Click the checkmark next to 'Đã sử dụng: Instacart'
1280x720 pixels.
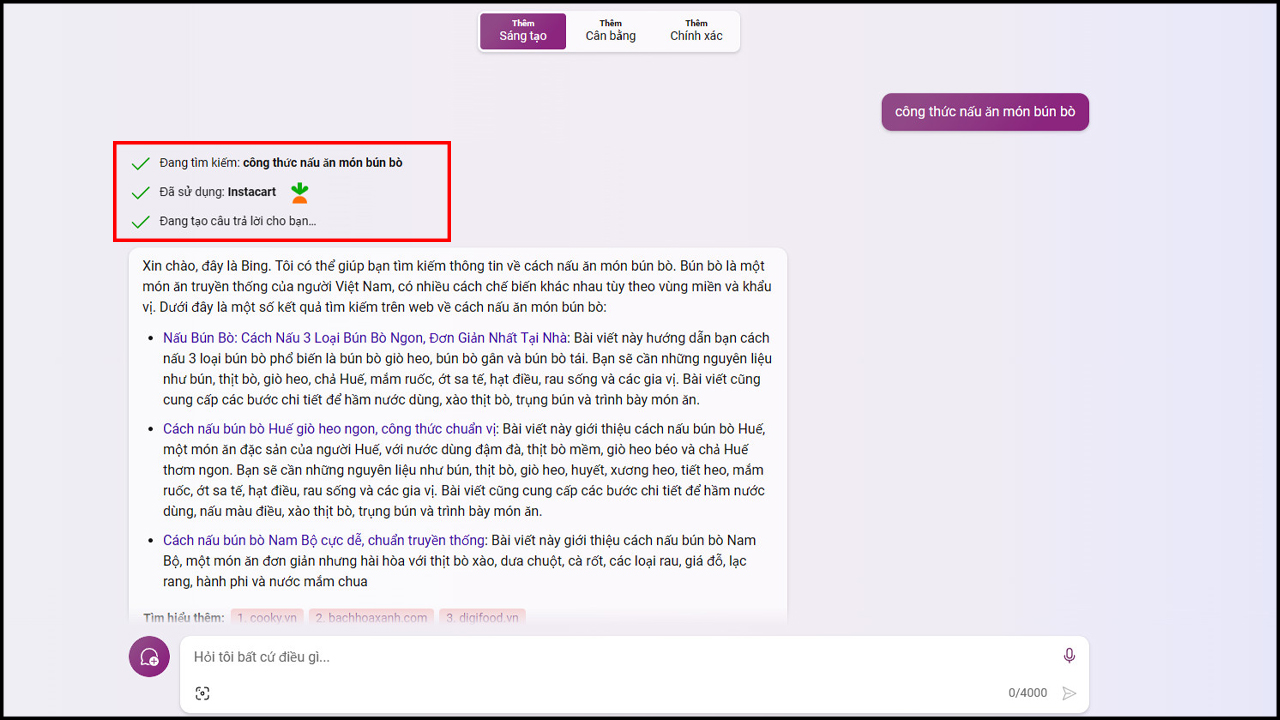tap(139, 192)
